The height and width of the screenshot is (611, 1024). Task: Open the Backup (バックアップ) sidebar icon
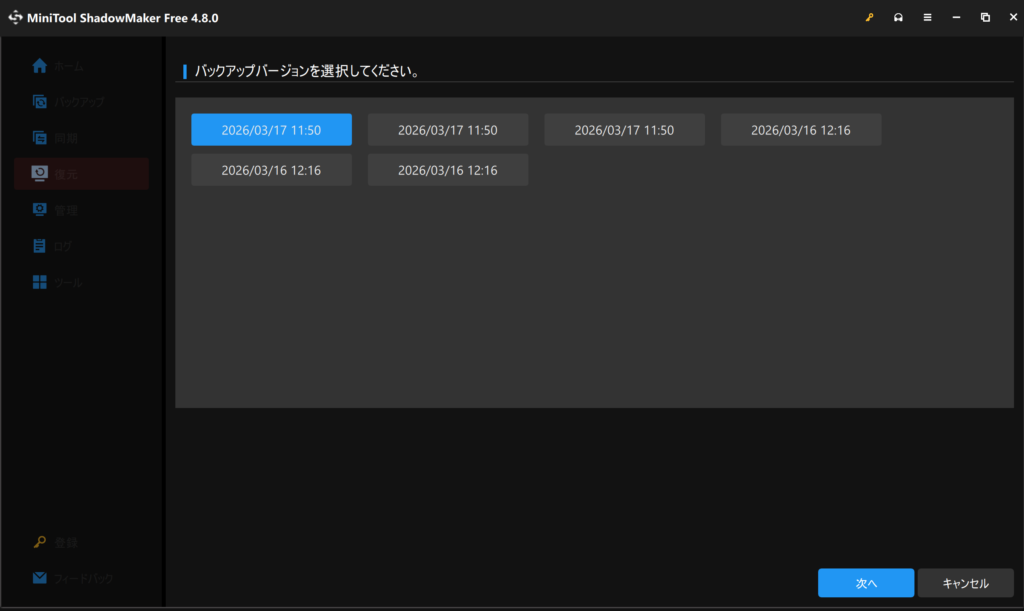(40, 102)
